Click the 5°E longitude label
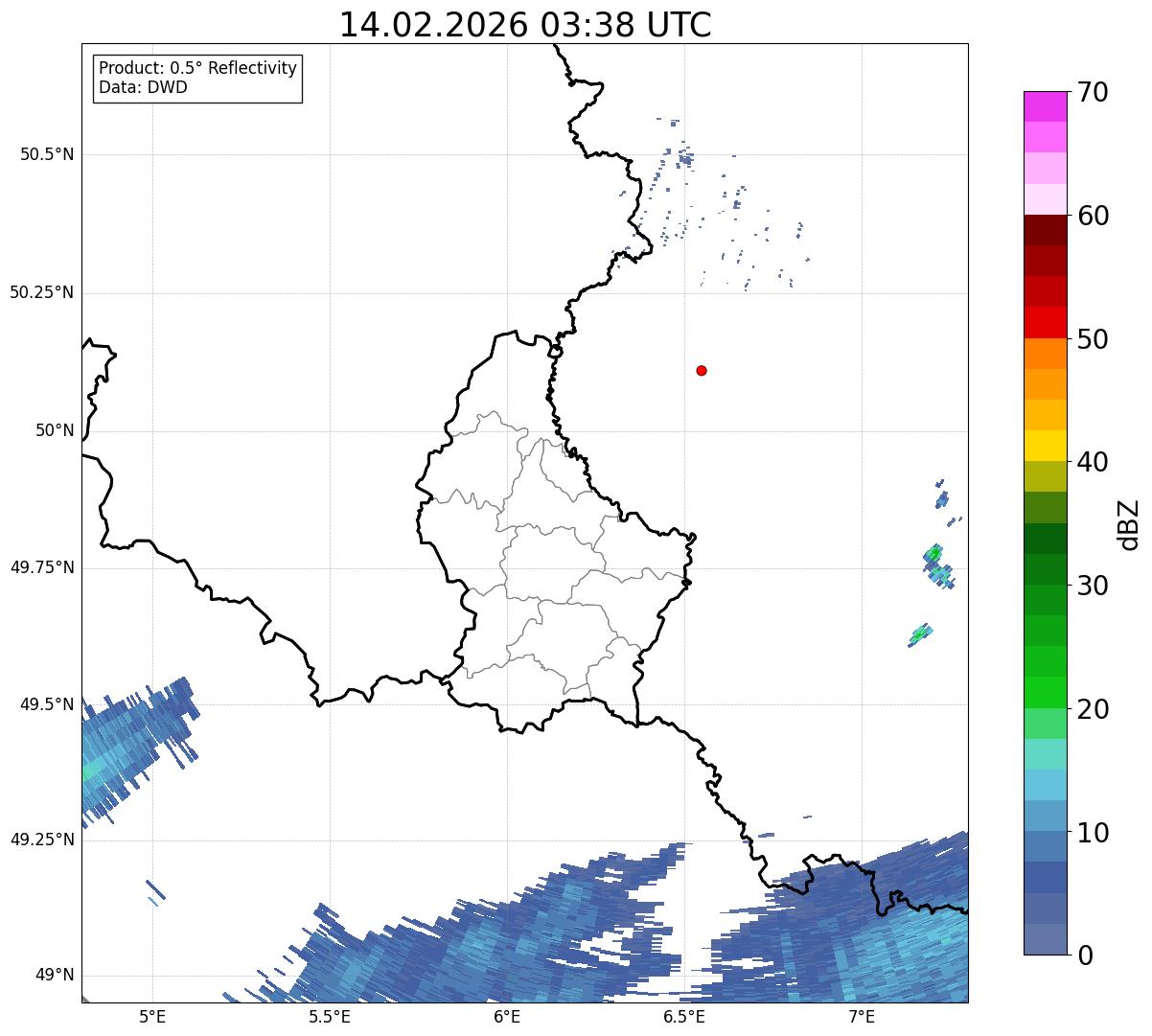The image size is (1152, 1036). click(152, 1017)
